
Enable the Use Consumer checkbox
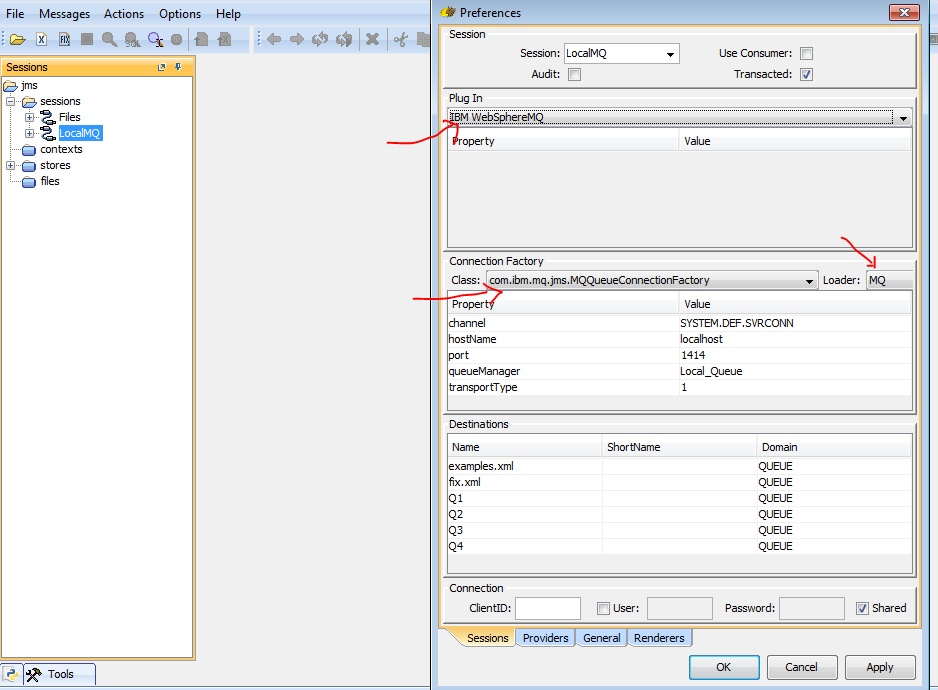click(x=806, y=53)
